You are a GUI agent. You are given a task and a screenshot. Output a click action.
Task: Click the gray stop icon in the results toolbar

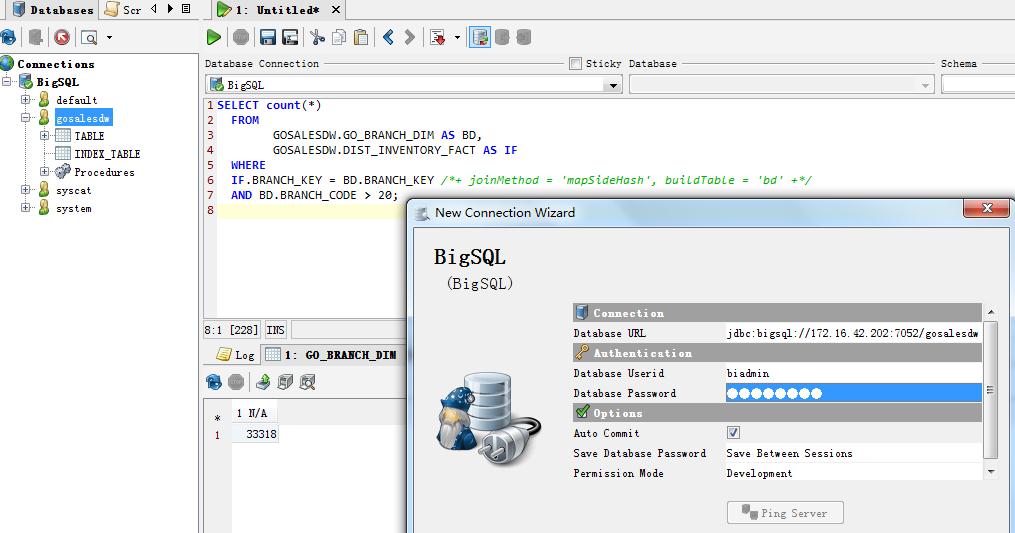pos(236,382)
